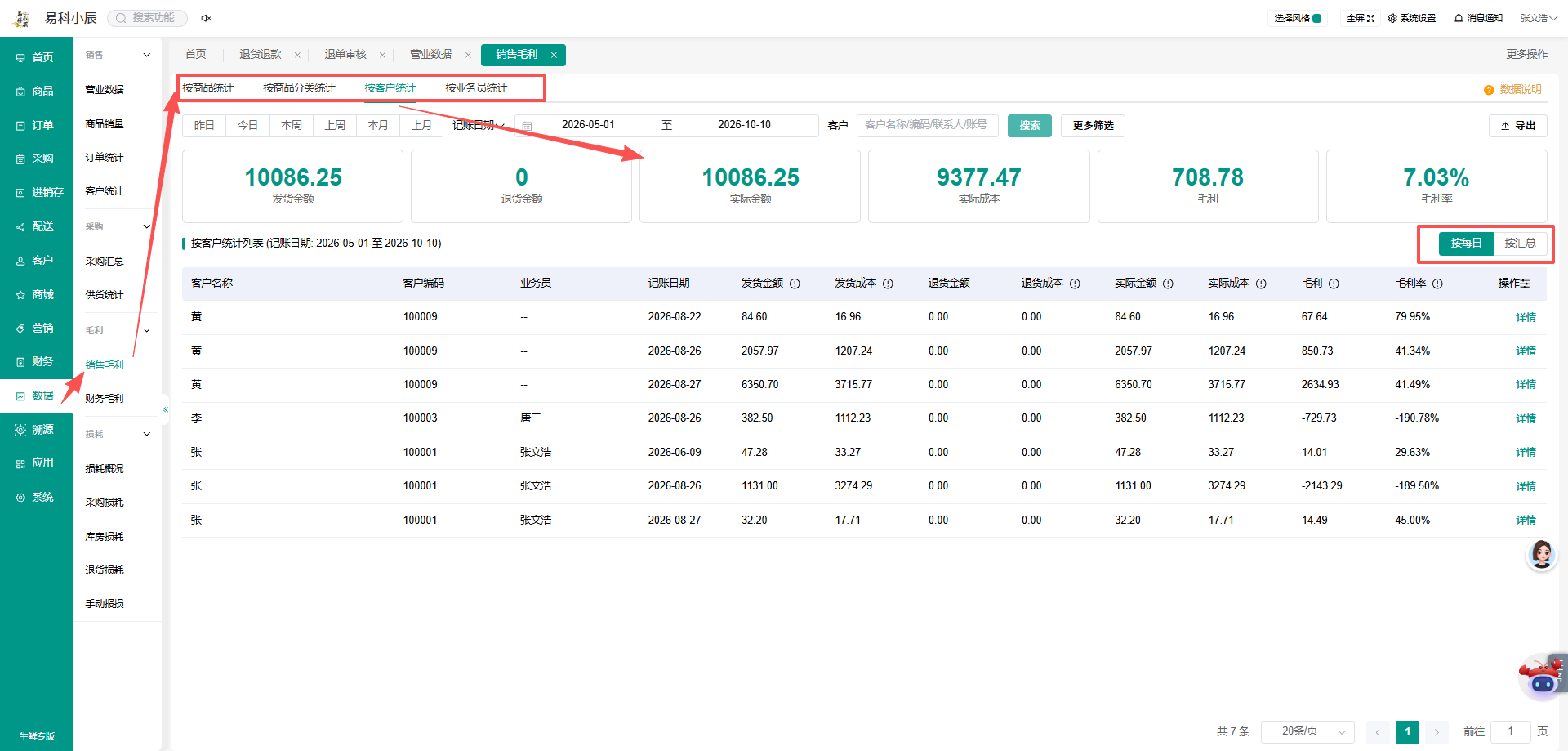
Task: Collapse the 损耗 submenu group
Action: pyautogui.click(x=147, y=434)
